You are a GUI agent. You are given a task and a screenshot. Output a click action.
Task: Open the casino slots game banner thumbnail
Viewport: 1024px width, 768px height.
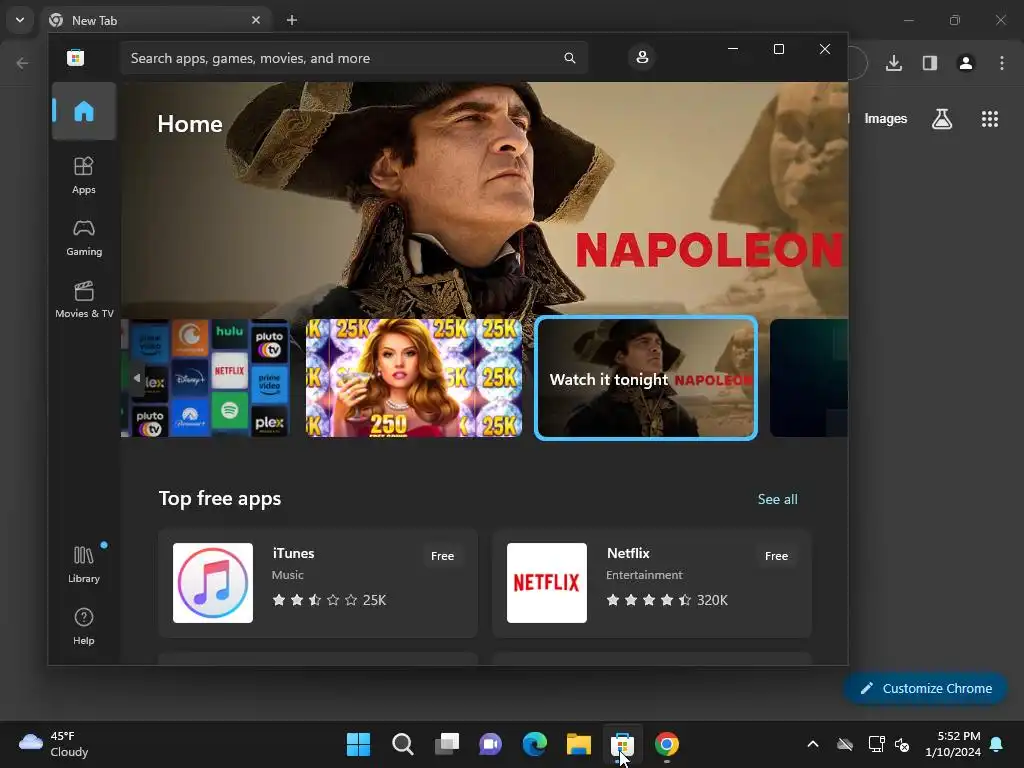(x=414, y=377)
